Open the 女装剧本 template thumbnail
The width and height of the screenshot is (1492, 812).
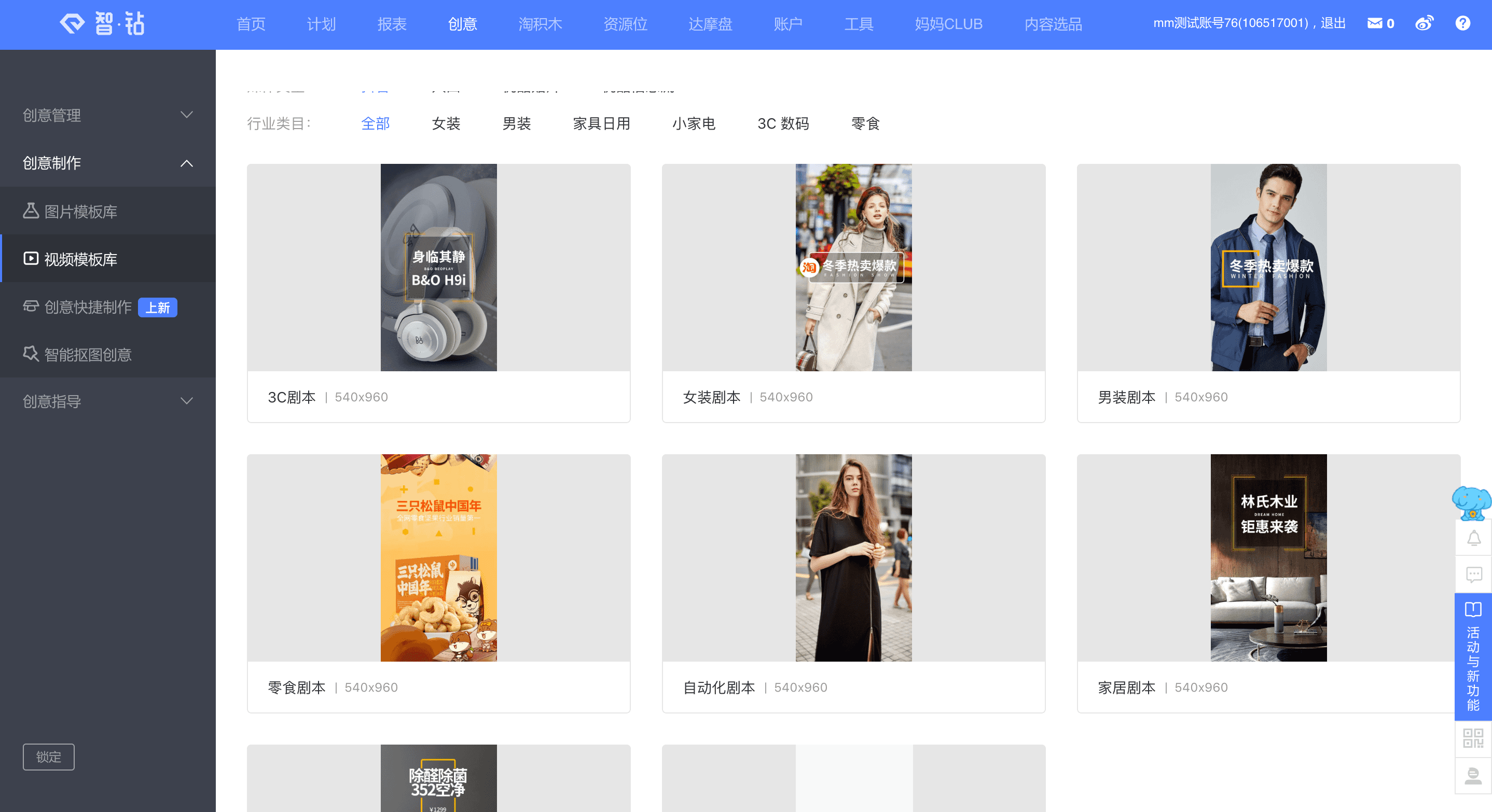point(854,268)
